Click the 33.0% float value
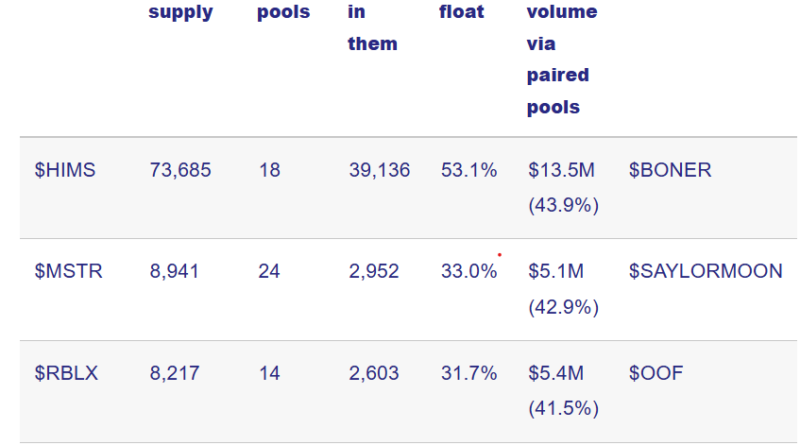800x445 pixels. coord(469,271)
